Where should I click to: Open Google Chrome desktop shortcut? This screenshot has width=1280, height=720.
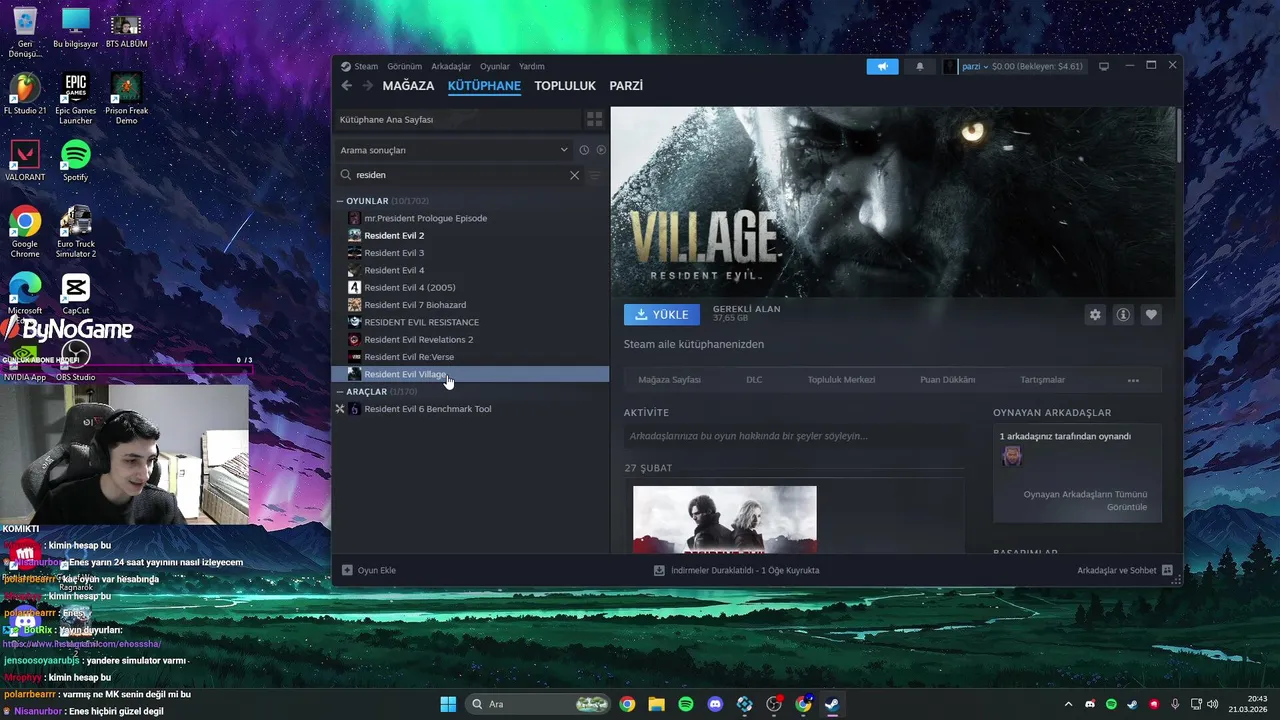(x=25, y=232)
